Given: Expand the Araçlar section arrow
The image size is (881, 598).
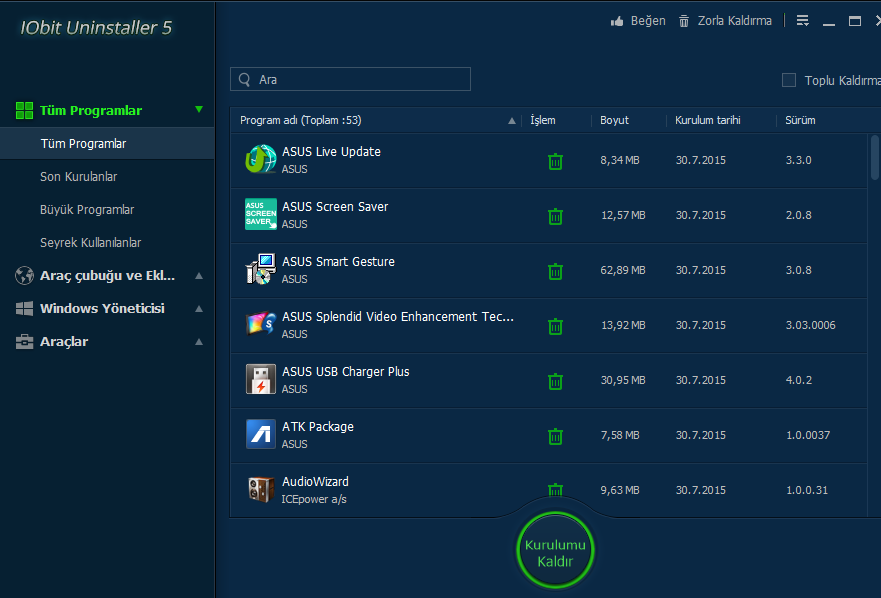Looking at the screenshot, I should pyautogui.click(x=199, y=342).
